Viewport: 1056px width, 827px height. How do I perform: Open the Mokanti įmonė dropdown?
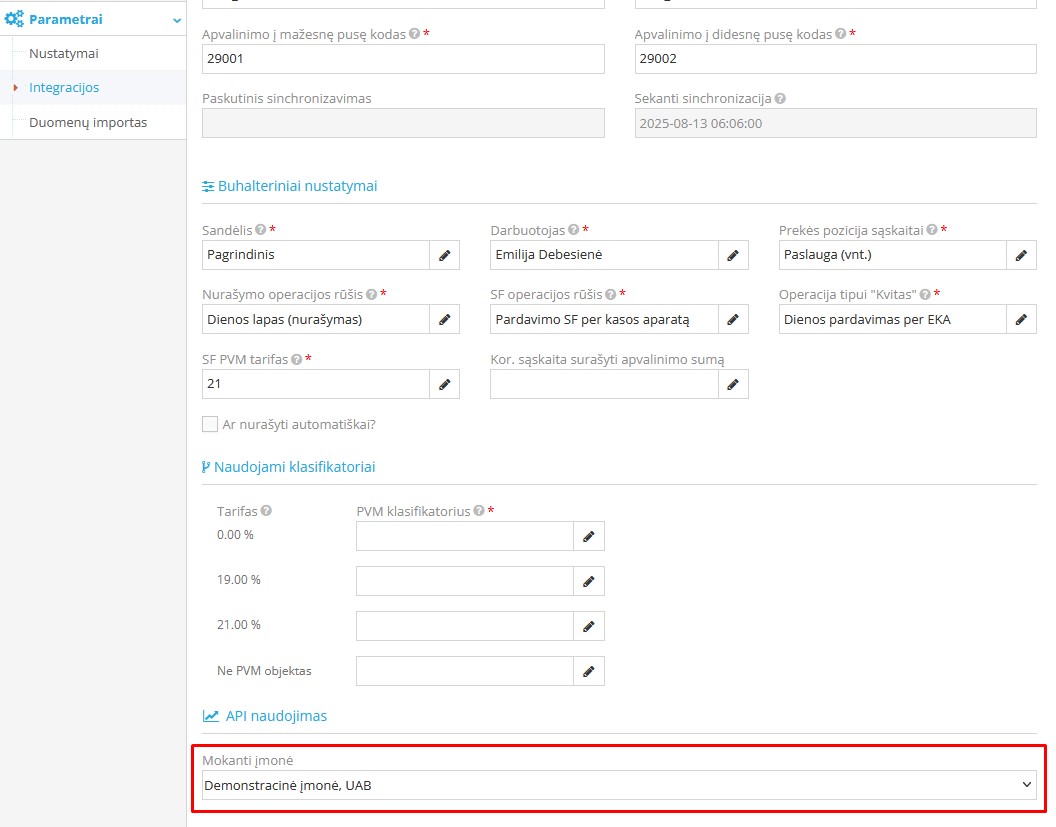click(618, 785)
